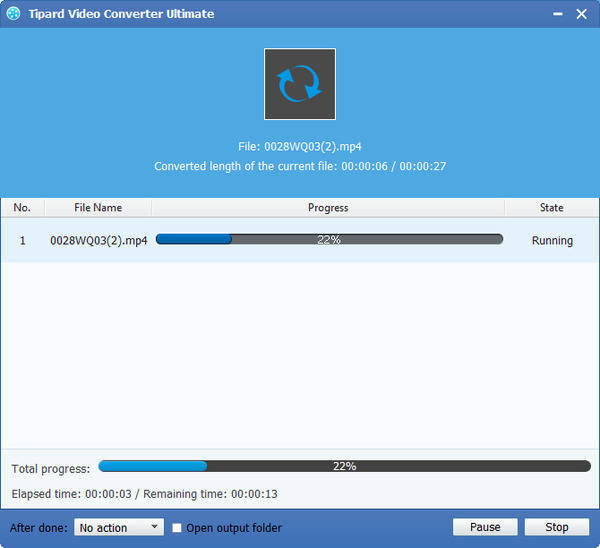600x548 pixels.
Task: Click the Tipard app logo icon in title bar
Action: pos(14,13)
